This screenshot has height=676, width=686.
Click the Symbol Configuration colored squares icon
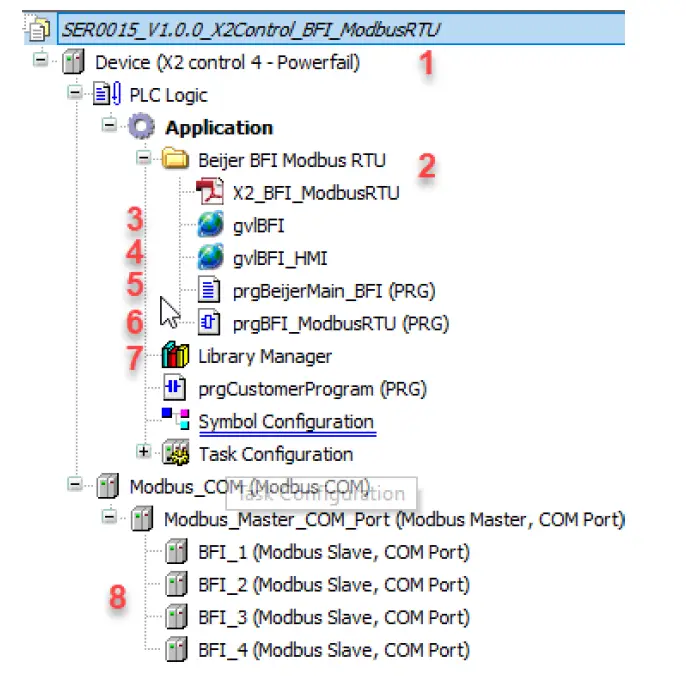(175, 419)
